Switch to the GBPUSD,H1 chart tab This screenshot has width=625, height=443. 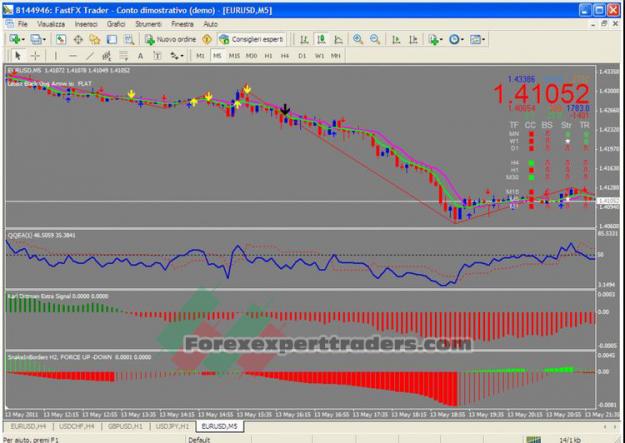coord(125,426)
